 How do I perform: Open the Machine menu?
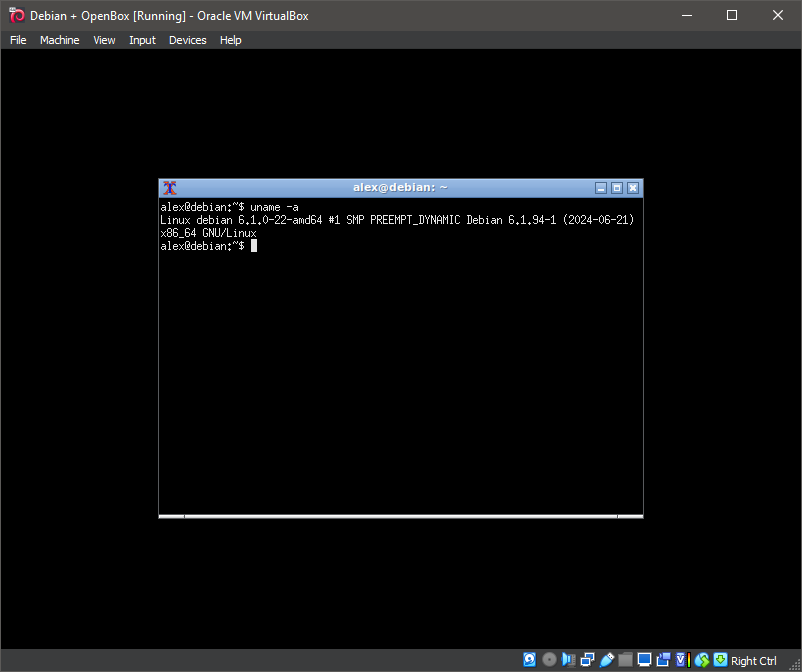click(x=59, y=40)
